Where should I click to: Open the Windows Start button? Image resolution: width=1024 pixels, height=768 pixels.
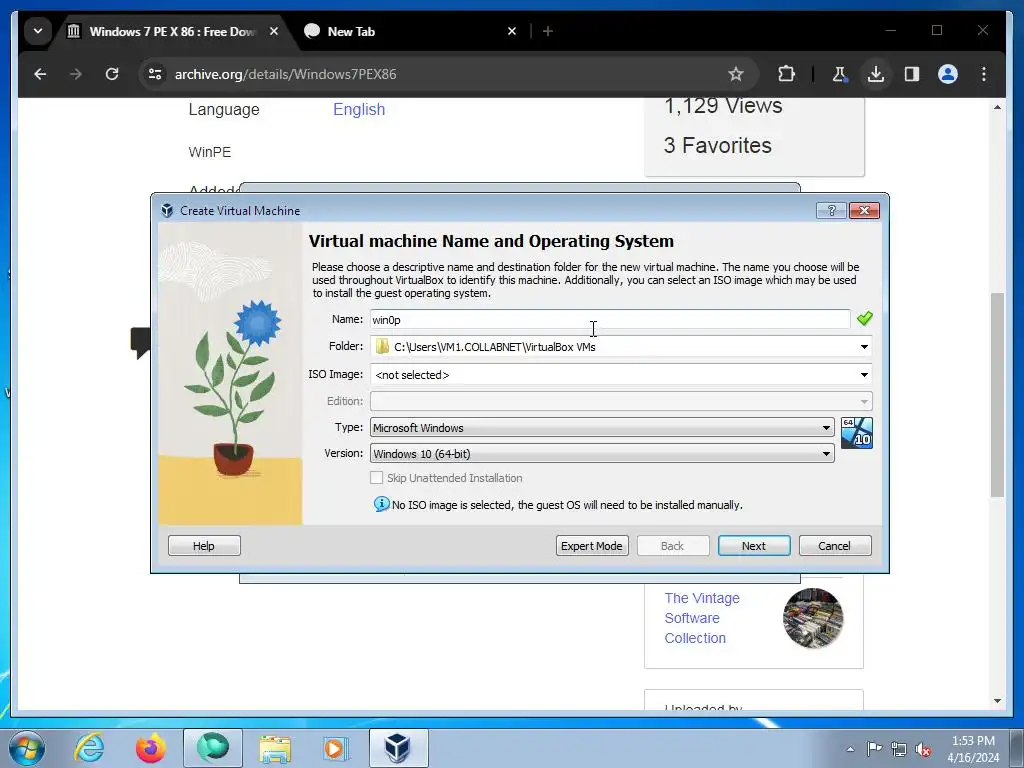coord(27,748)
